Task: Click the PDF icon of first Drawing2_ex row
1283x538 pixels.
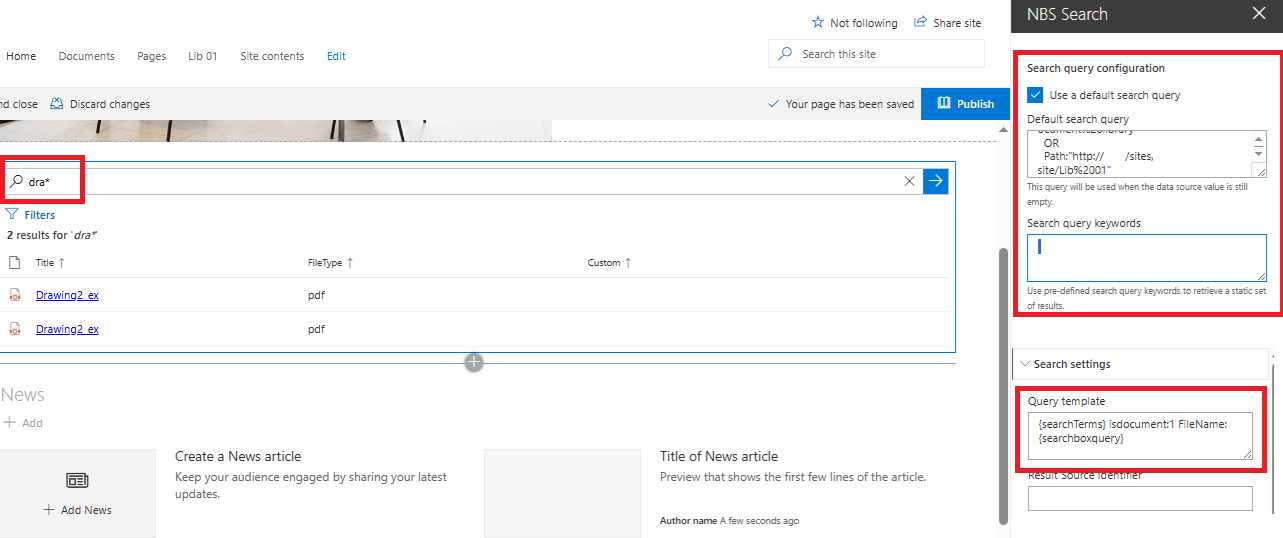Action: tap(15, 295)
